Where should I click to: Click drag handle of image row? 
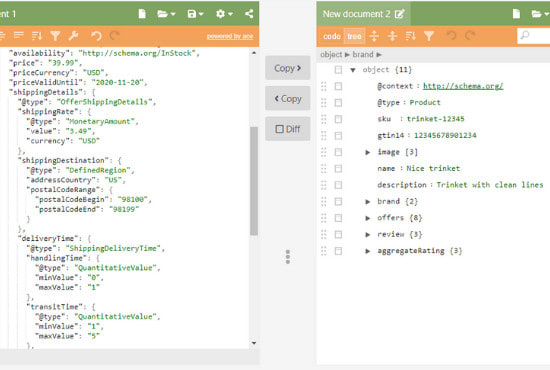point(323,152)
